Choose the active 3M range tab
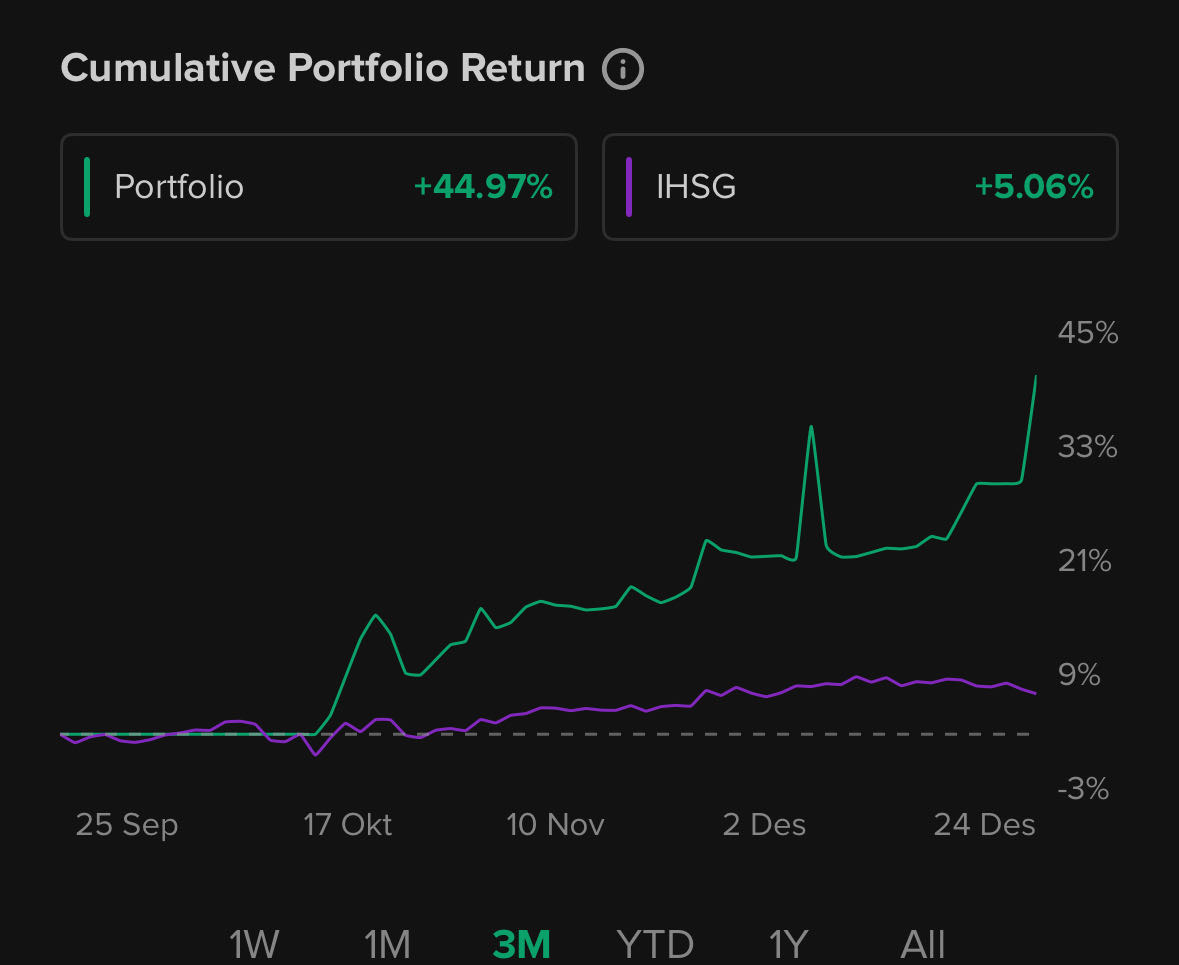 [x=521, y=943]
